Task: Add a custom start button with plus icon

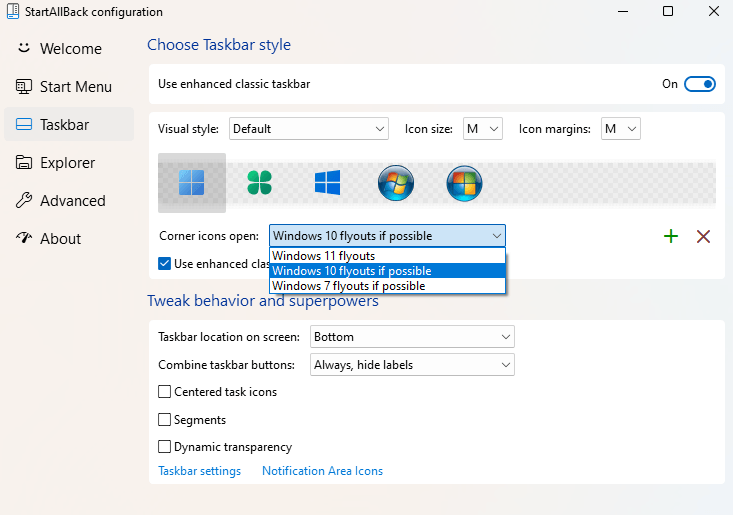Action: tap(671, 236)
